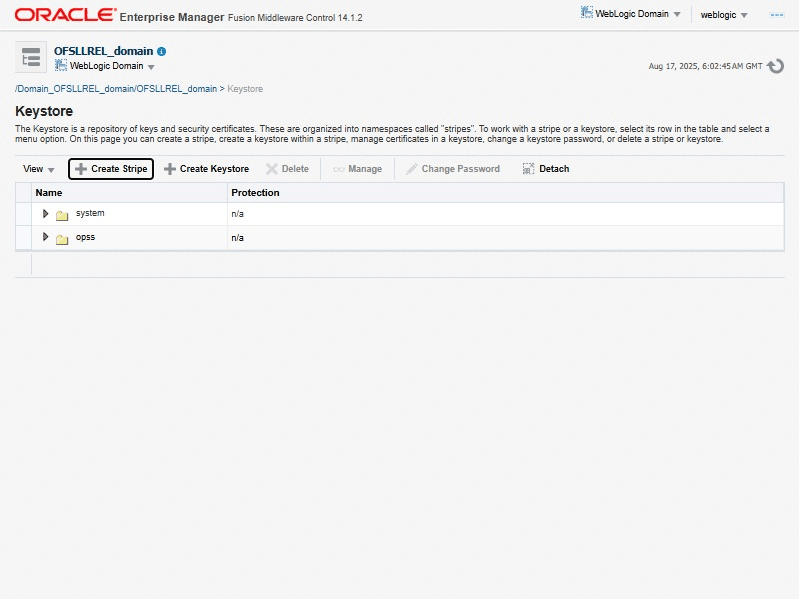Detach the keystore table

pyautogui.click(x=546, y=169)
